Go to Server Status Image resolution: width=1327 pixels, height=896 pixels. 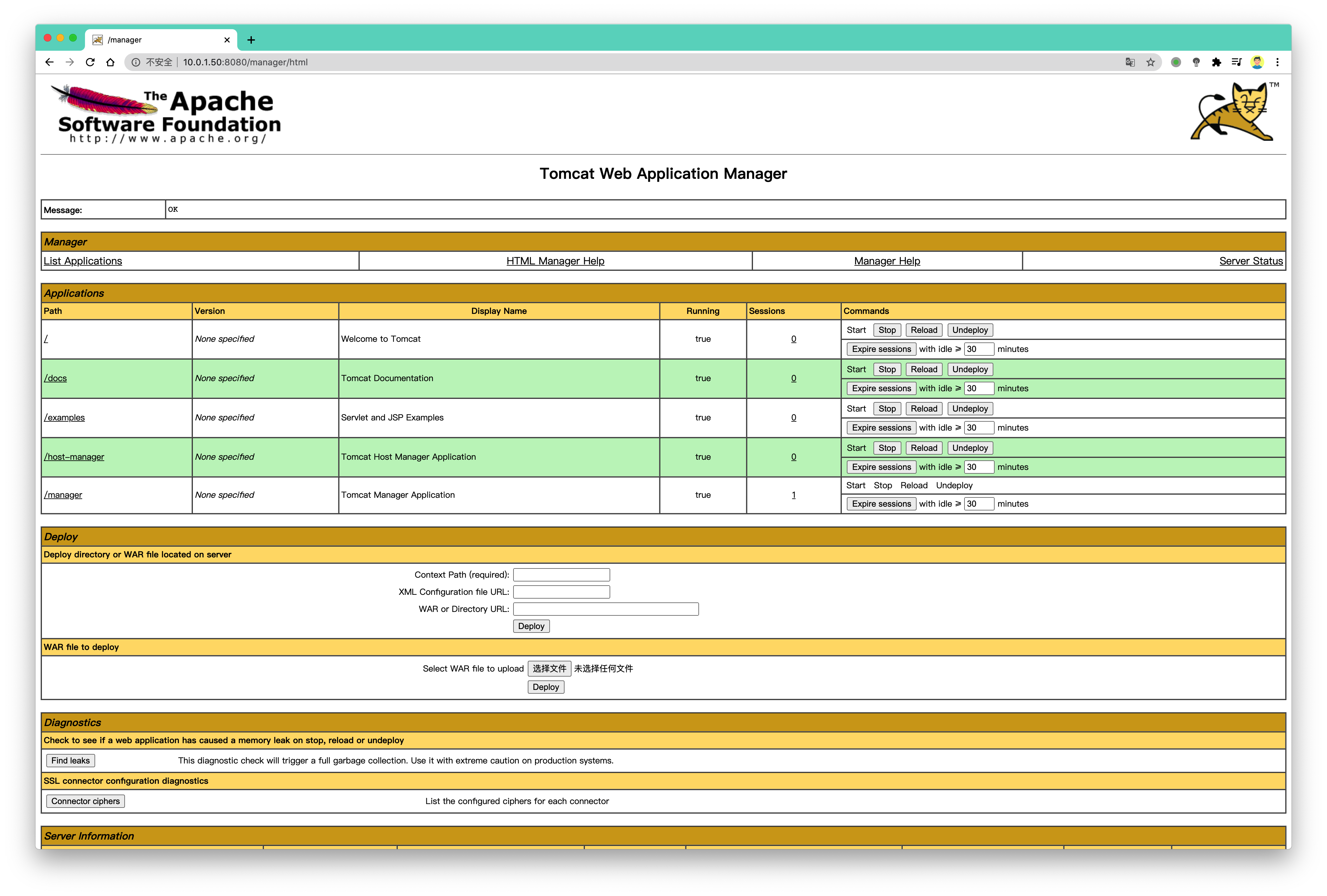coord(1251,261)
